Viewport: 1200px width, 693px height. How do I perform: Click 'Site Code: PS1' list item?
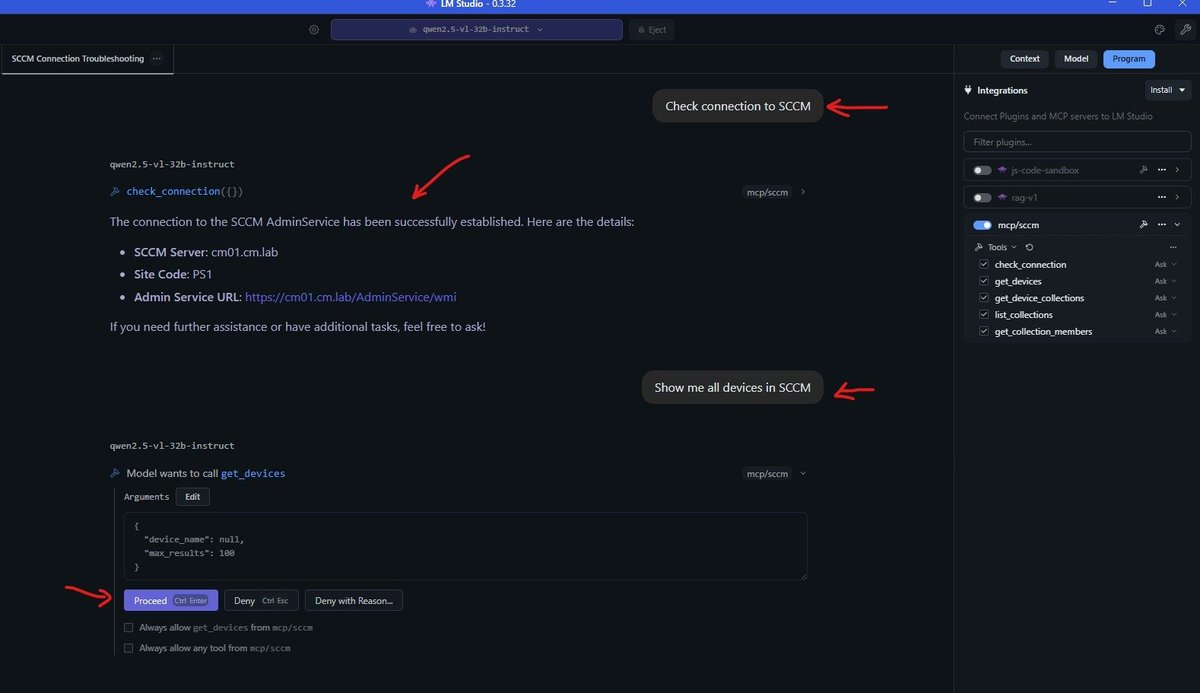pos(173,275)
